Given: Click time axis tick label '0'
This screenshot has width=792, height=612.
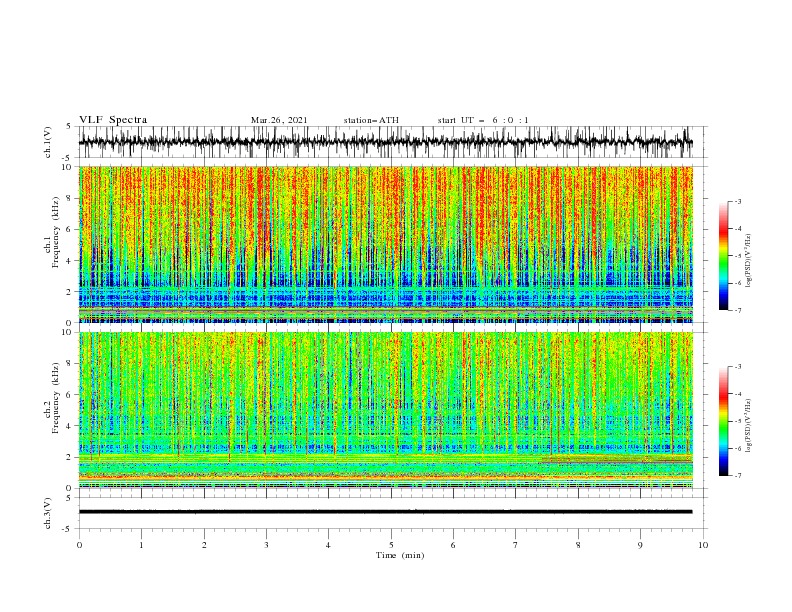Looking at the screenshot, I should pos(79,545).
